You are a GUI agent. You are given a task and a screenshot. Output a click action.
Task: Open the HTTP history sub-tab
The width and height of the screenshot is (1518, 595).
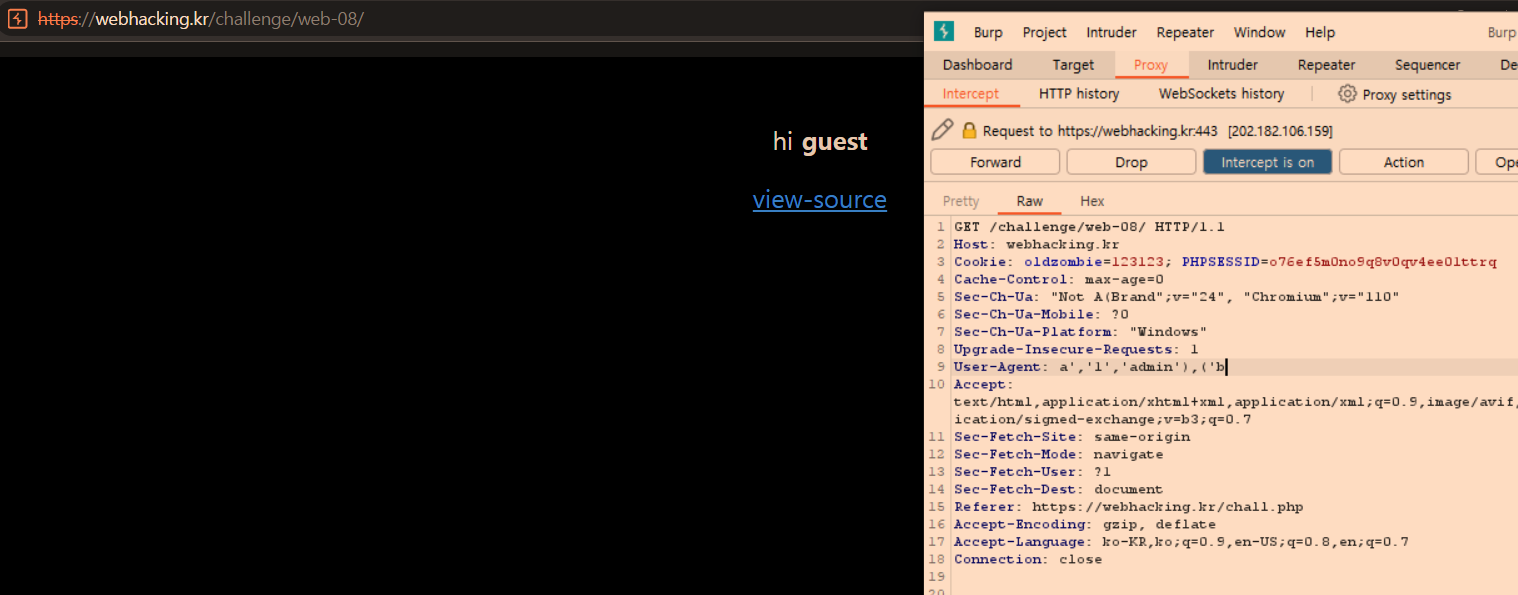click(x=1079, y=94)
